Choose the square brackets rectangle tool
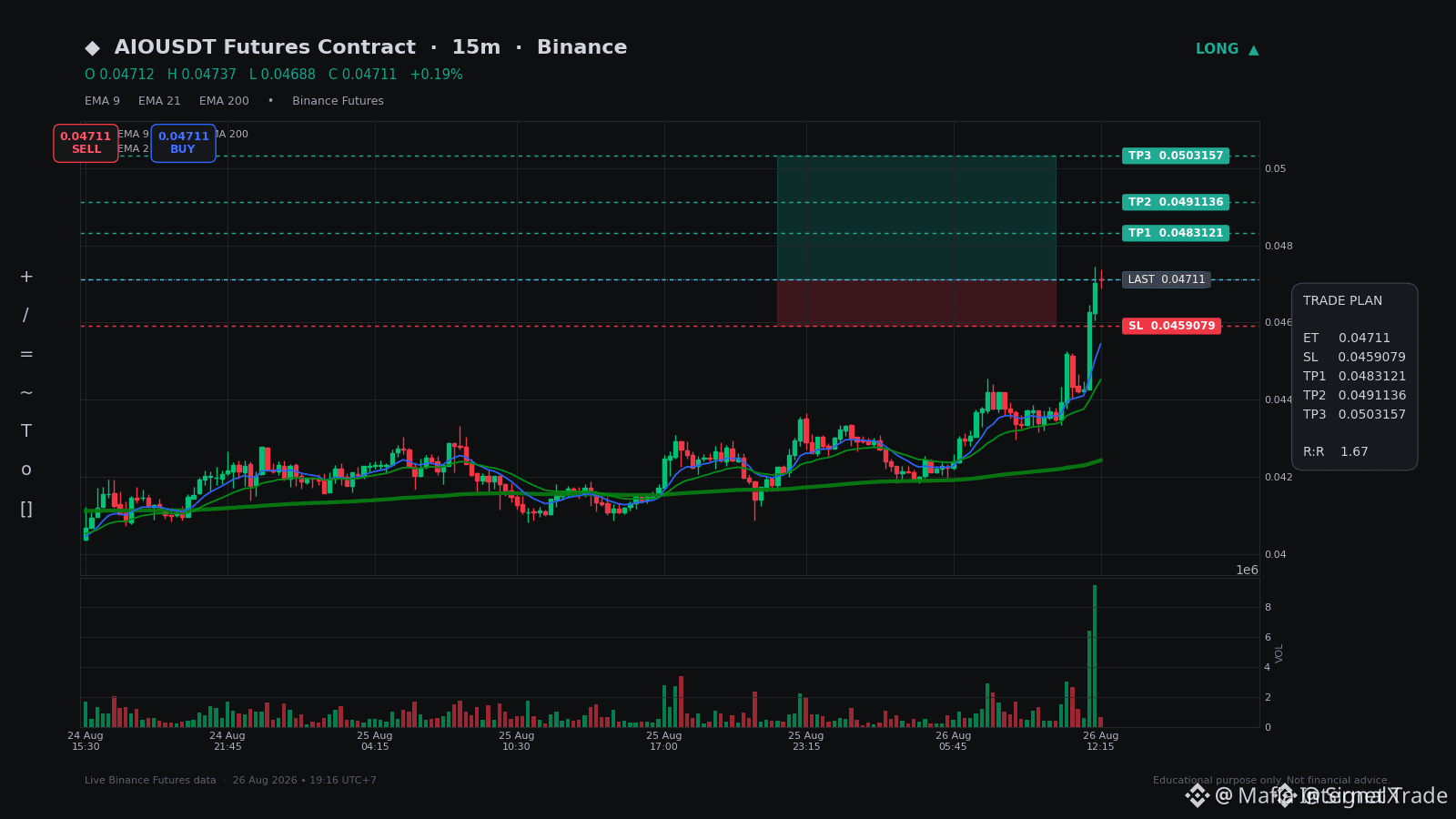Screen dimensions: 1456x819 click(26, 510)
